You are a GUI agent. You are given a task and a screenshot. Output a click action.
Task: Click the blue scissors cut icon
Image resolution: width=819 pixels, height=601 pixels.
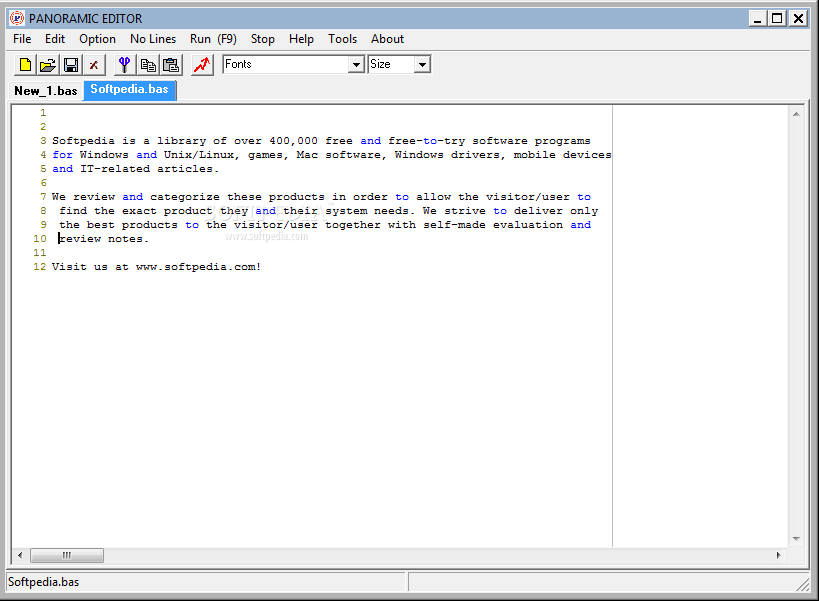pos(124,65)
